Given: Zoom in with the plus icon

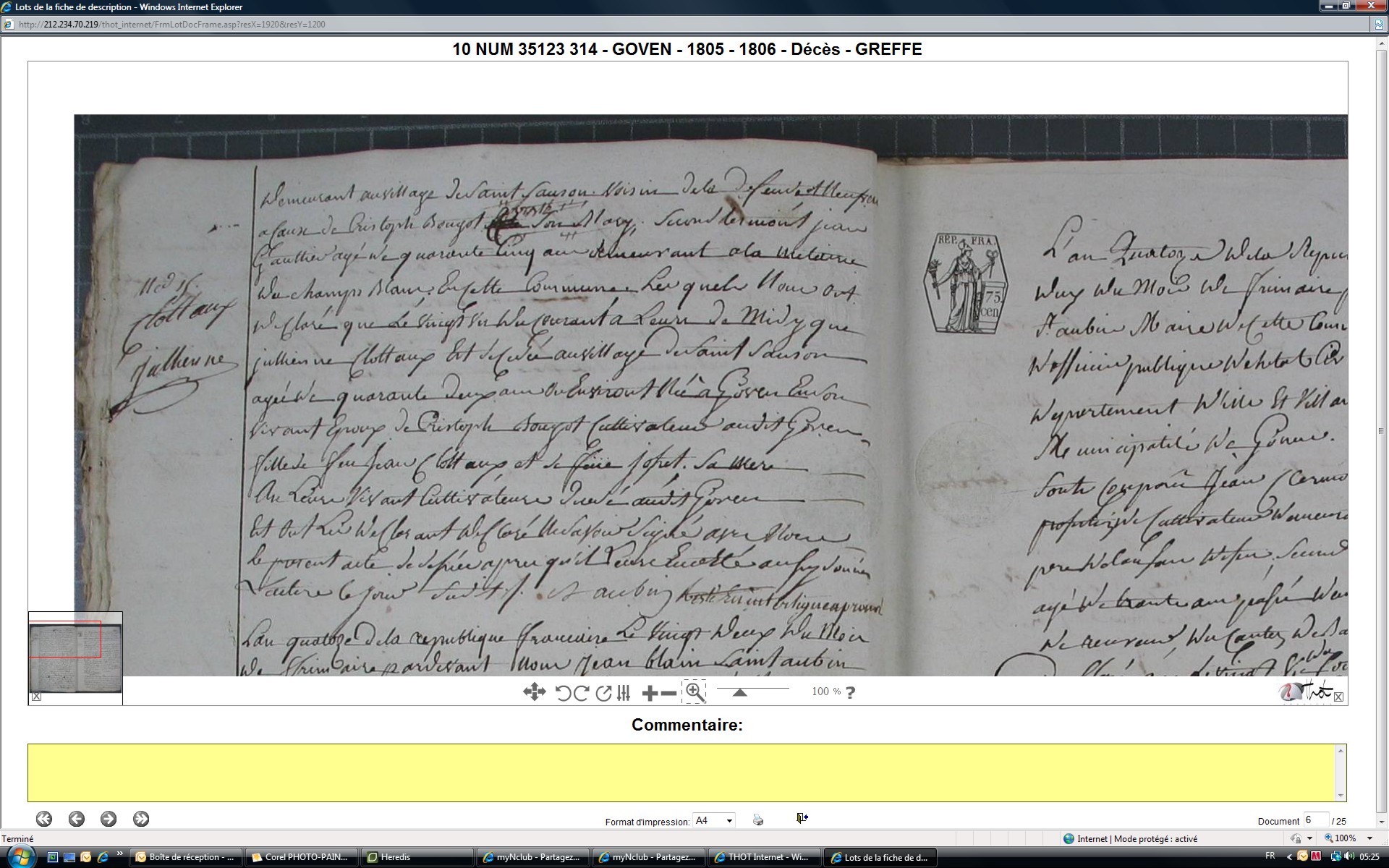Looking at the screenshot, I should coord(650,693).
